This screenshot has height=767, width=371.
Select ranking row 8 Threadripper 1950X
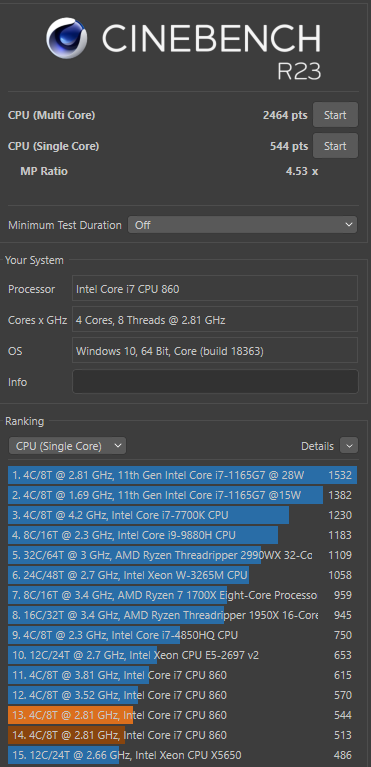tap(183, 615)
